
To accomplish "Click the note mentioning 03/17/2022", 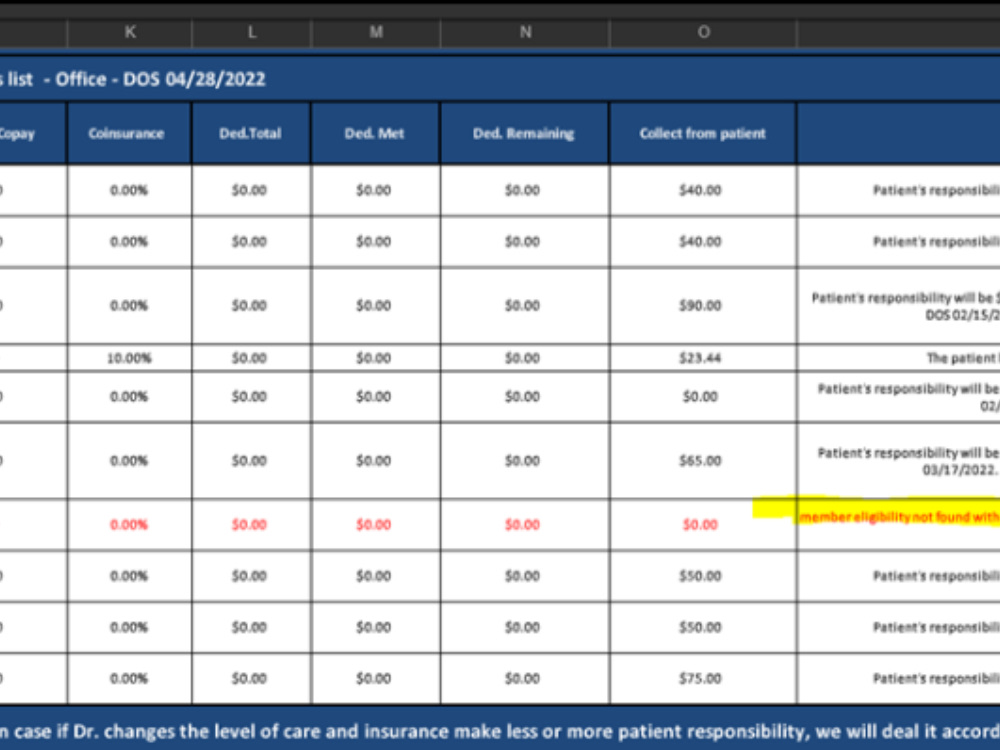I will click(899, 460).
